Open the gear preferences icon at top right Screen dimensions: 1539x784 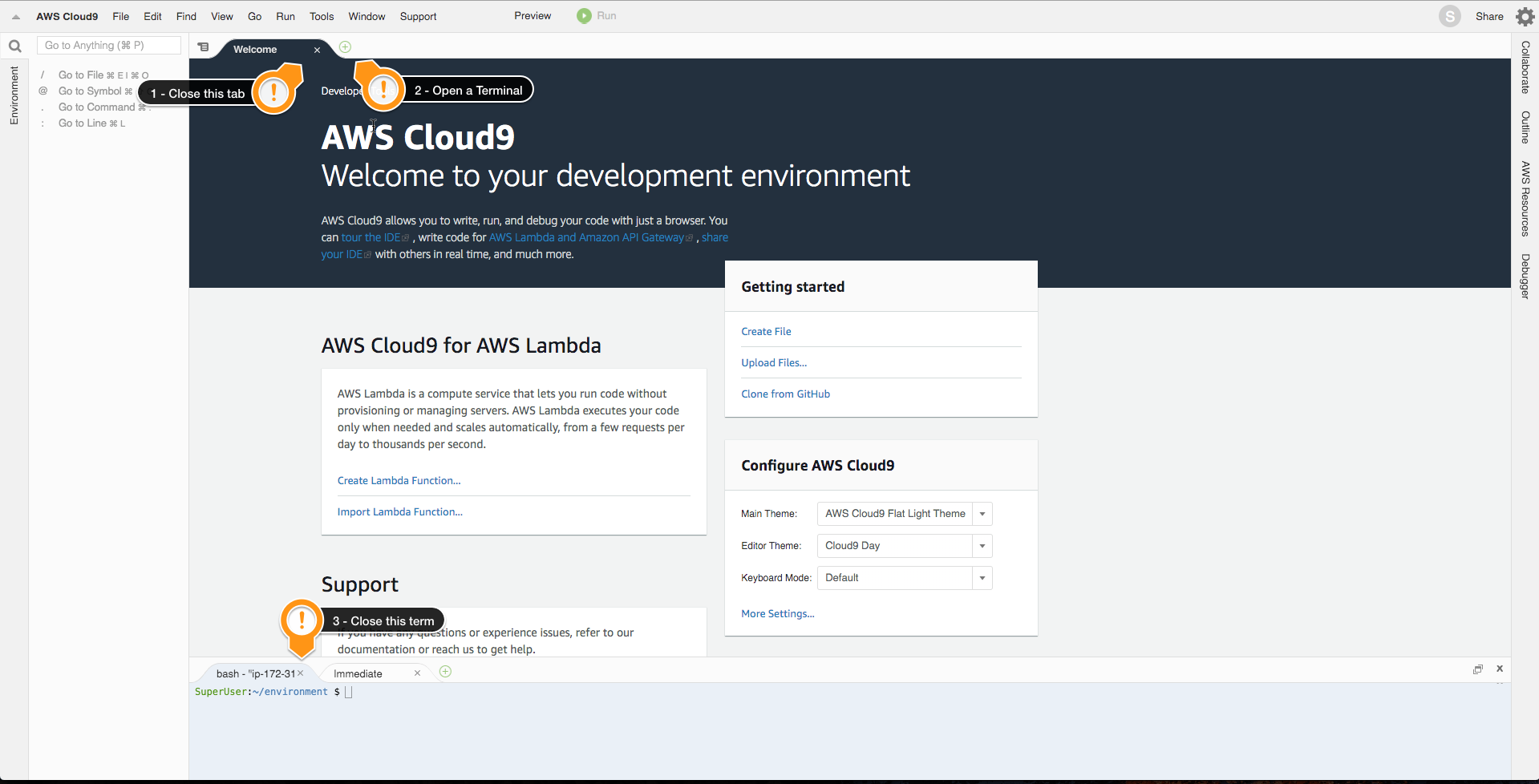[x=1525, y=16]
